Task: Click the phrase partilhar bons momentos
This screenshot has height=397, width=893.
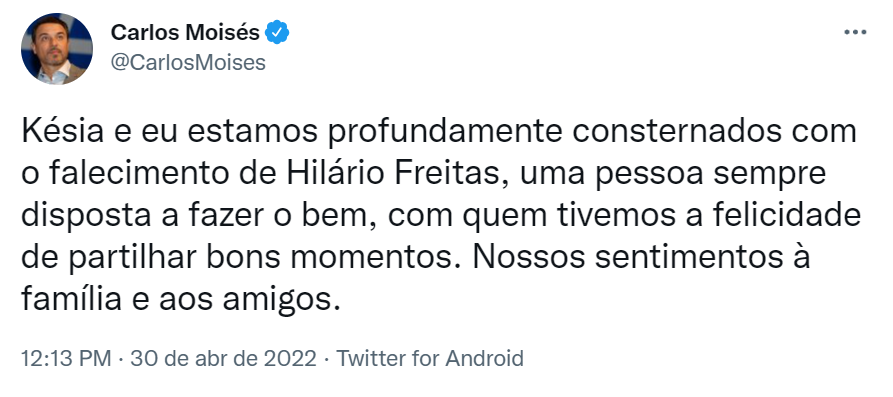Action: coord(257,257)
